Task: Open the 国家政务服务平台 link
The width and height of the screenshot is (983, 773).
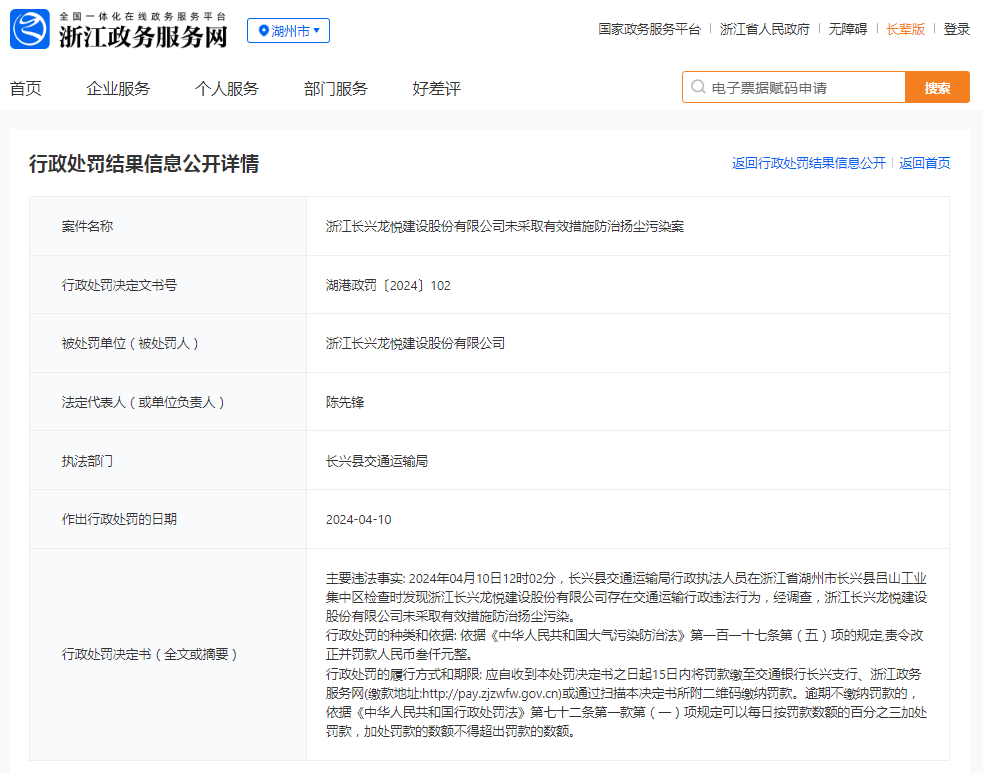Action: [649, 29]
